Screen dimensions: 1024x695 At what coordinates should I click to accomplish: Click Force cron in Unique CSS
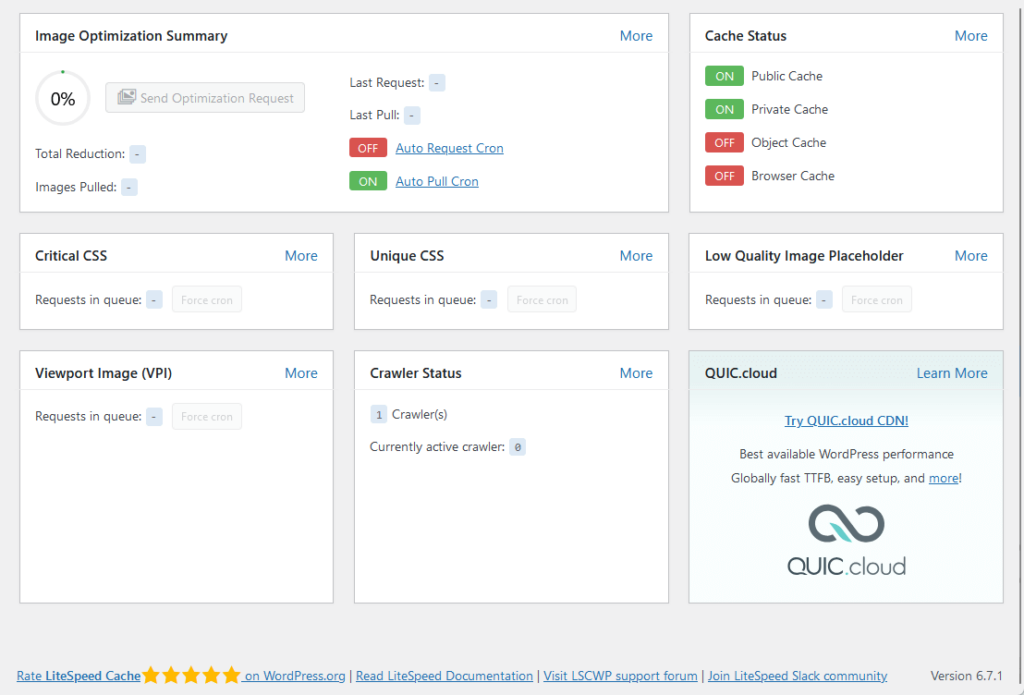pos(542,300)
